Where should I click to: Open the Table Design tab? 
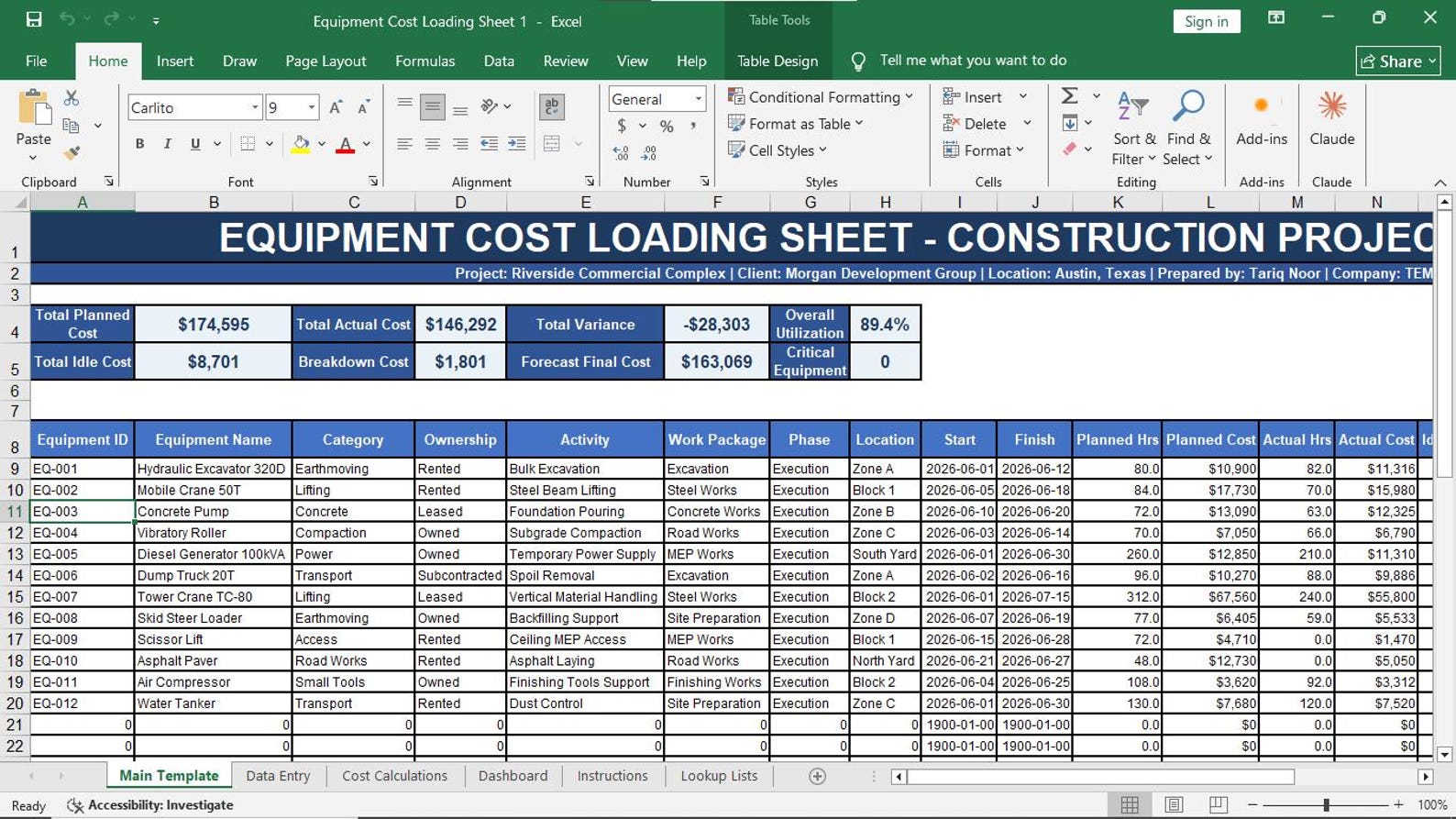pos(778,61)
